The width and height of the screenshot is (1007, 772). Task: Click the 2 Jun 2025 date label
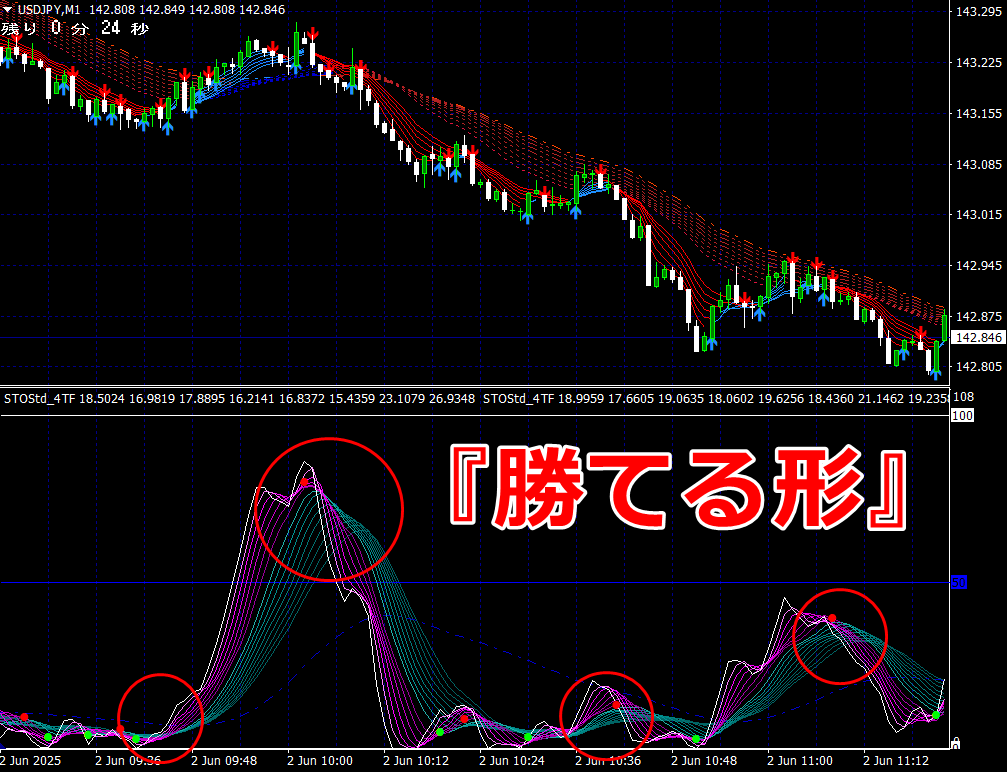pyautogui.click(x=31, y=761)
